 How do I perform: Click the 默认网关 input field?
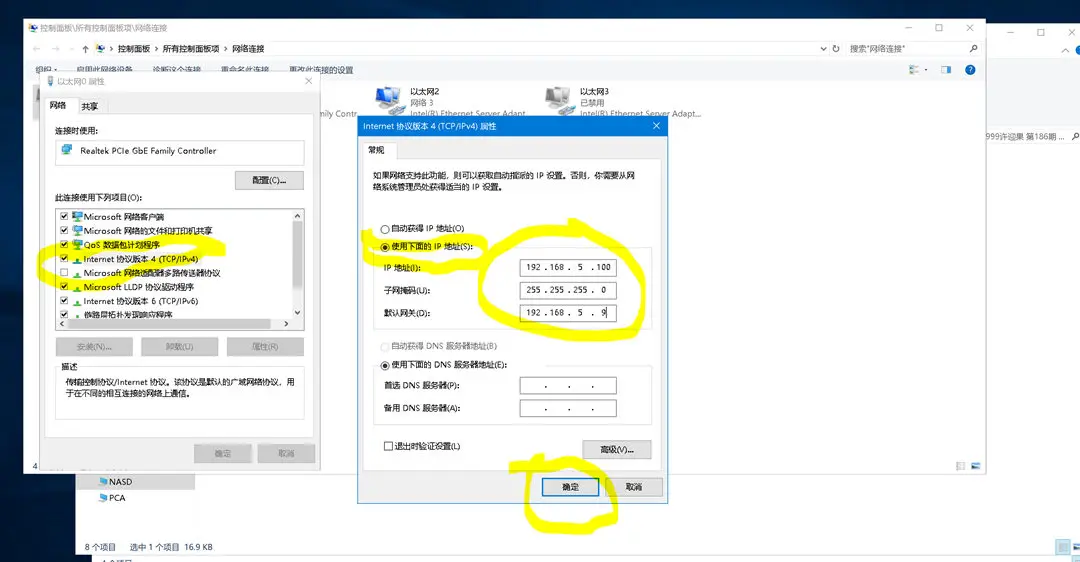[x=568, y=313]
